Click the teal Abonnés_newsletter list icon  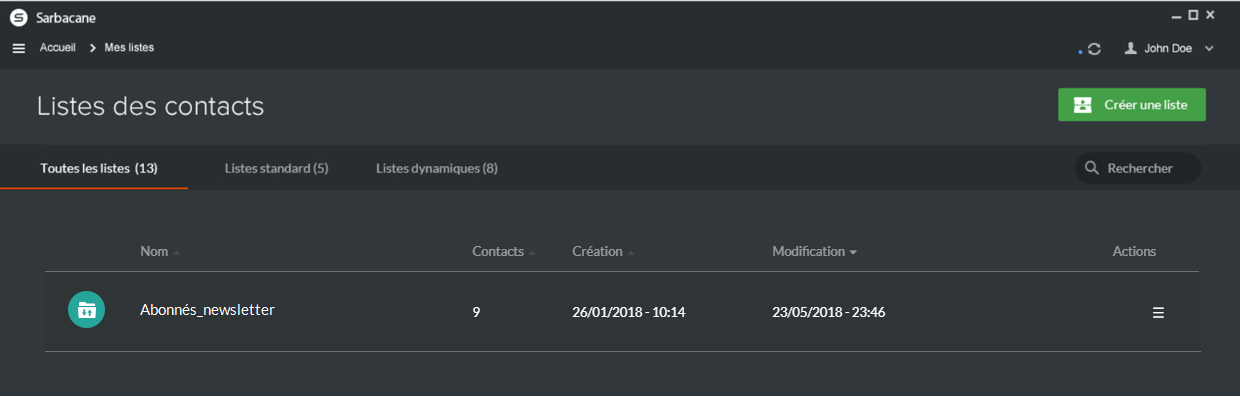[86, 310]
